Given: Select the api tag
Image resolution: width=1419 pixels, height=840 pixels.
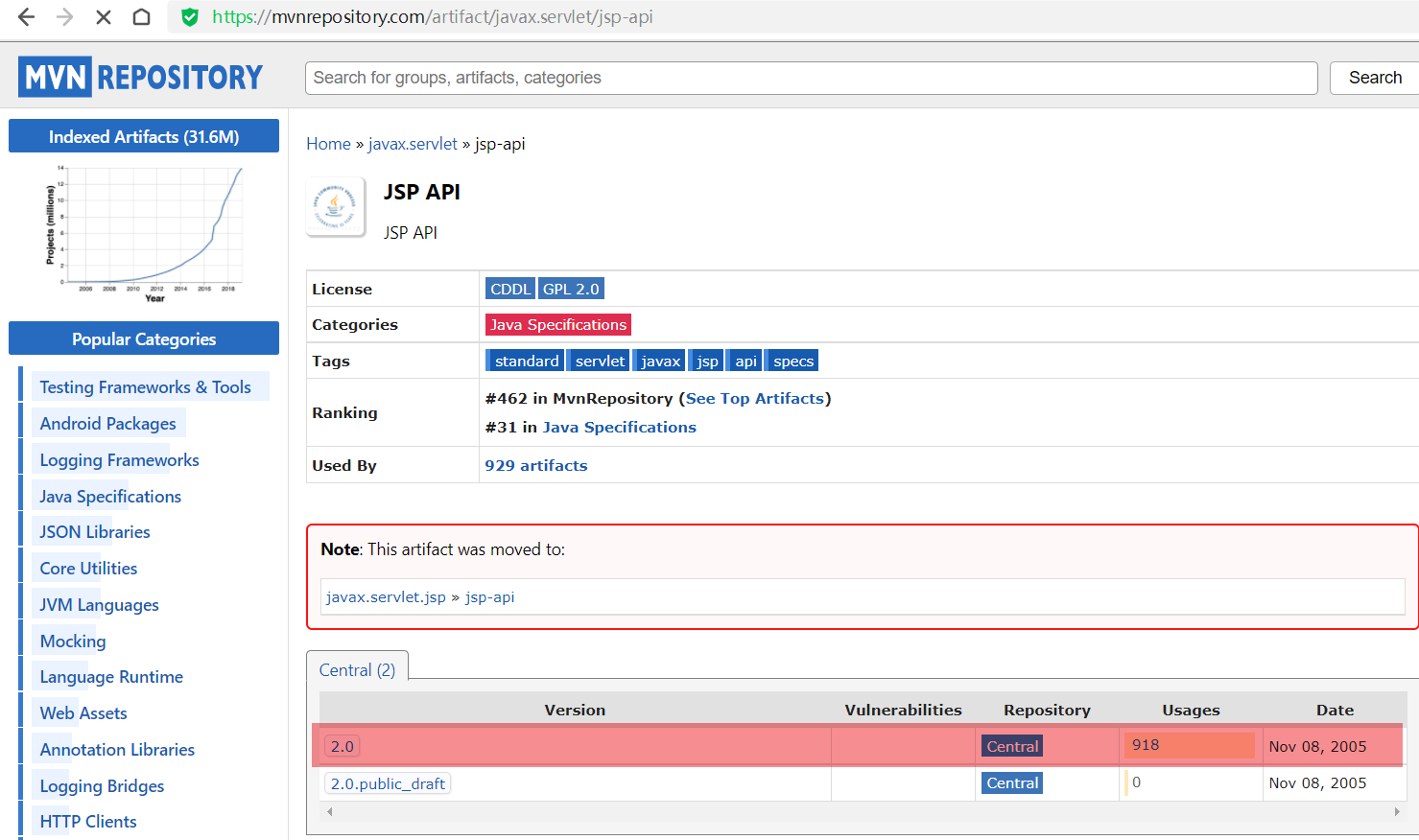Looking at the screenshot, I should [x=745, y=361].
